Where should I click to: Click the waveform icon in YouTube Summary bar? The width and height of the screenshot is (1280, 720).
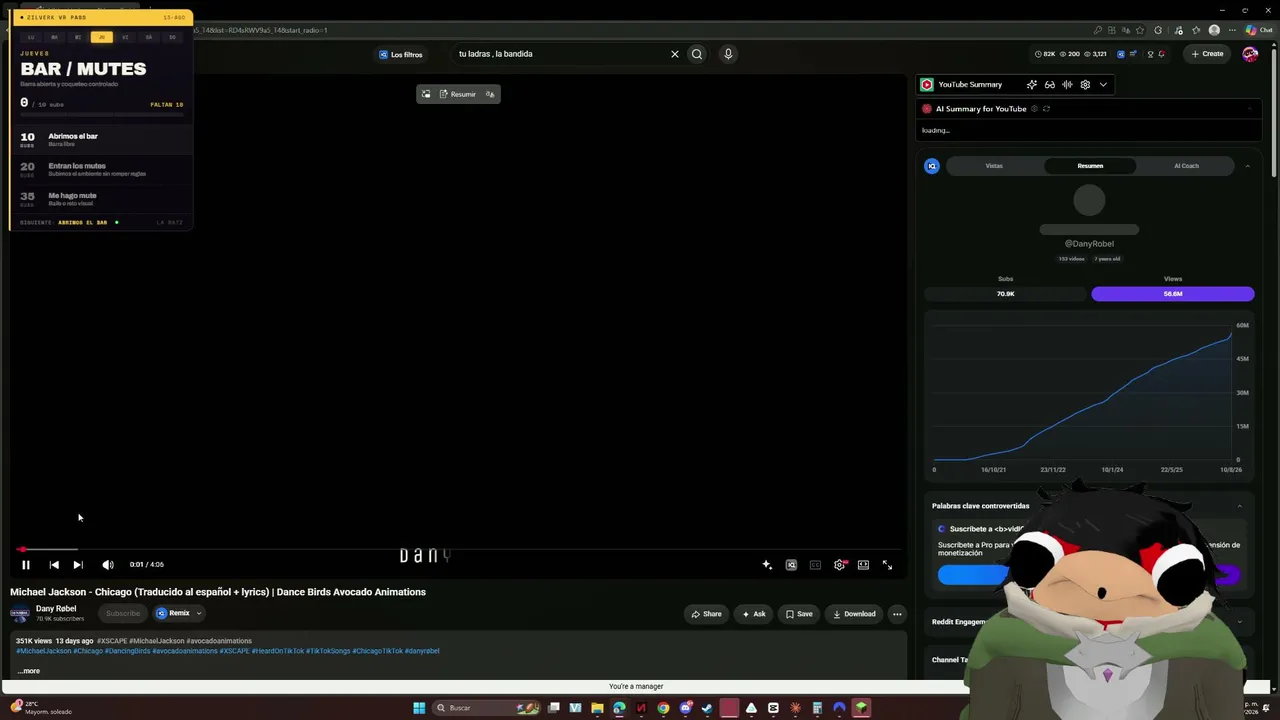tap(1067, 85)
